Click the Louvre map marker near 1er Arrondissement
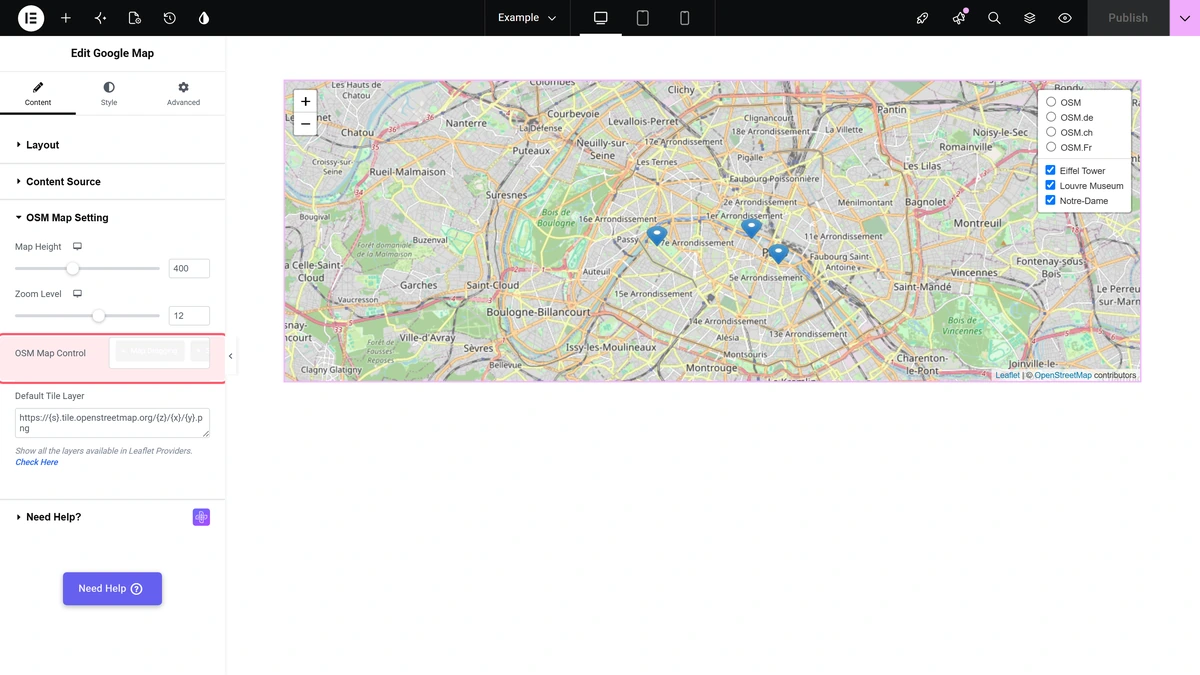 (x=751, y=229)
